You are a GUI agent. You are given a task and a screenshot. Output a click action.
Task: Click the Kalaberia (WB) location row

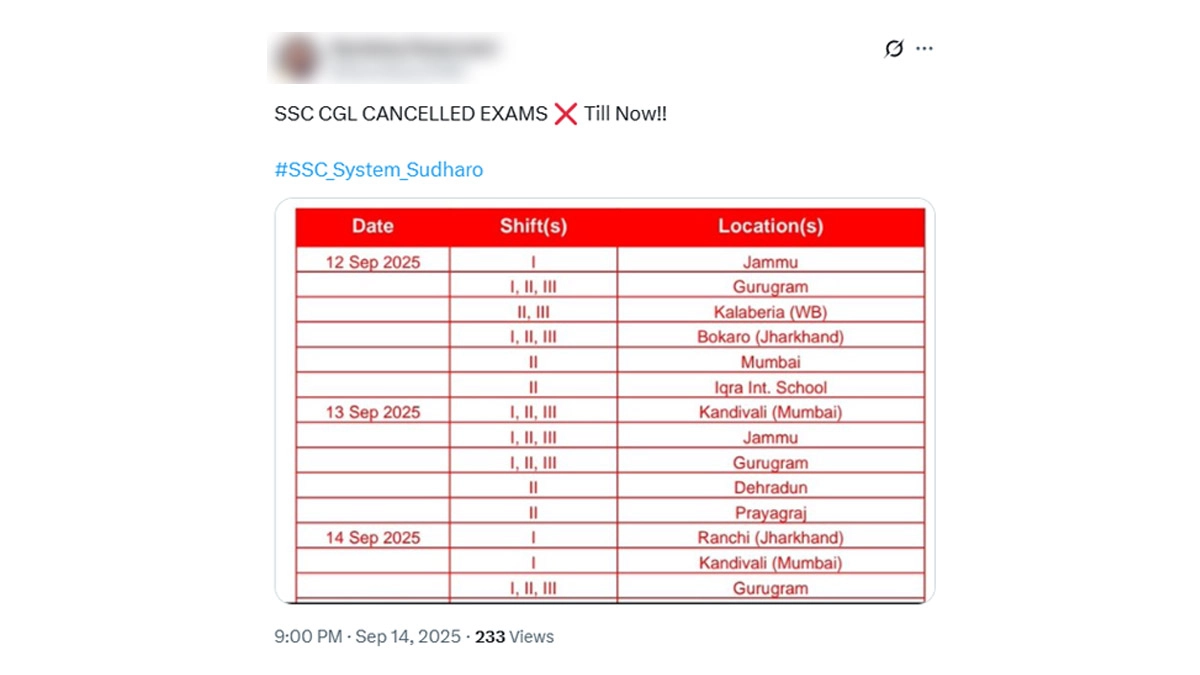(x=770, y=312)
